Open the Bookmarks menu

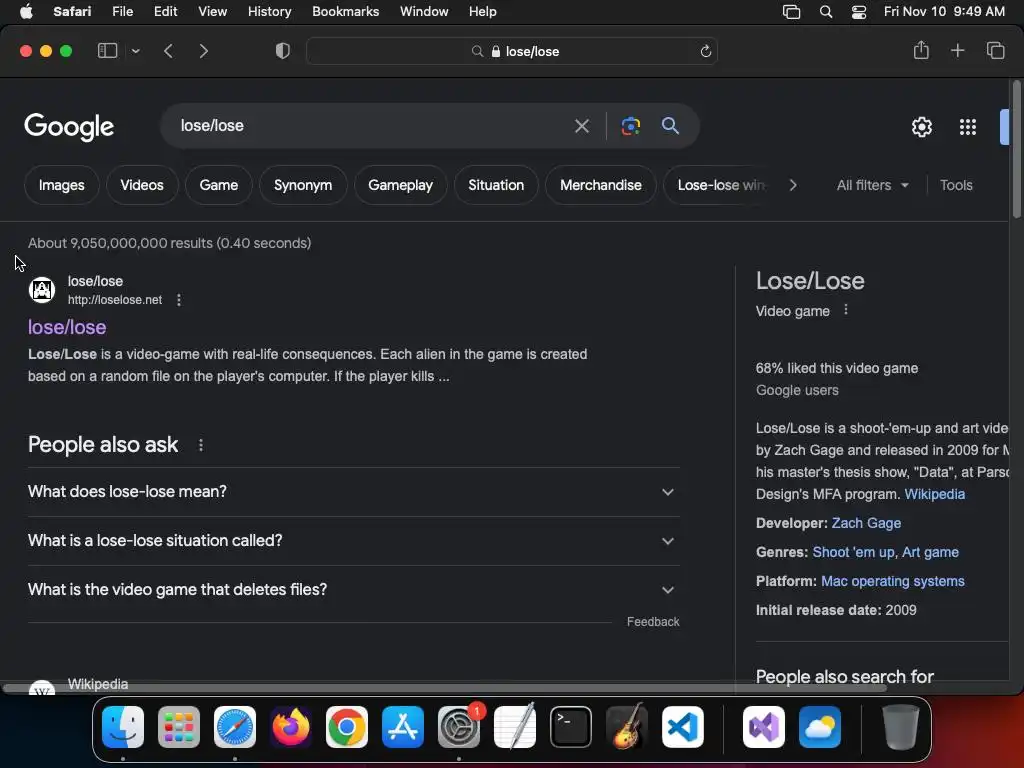click(x=345, y=12)
